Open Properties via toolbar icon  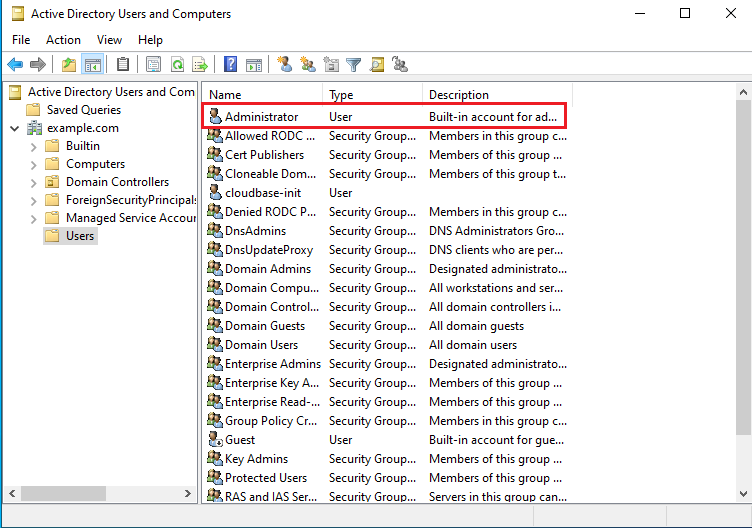pyautogui.click(x=153, y=64)
